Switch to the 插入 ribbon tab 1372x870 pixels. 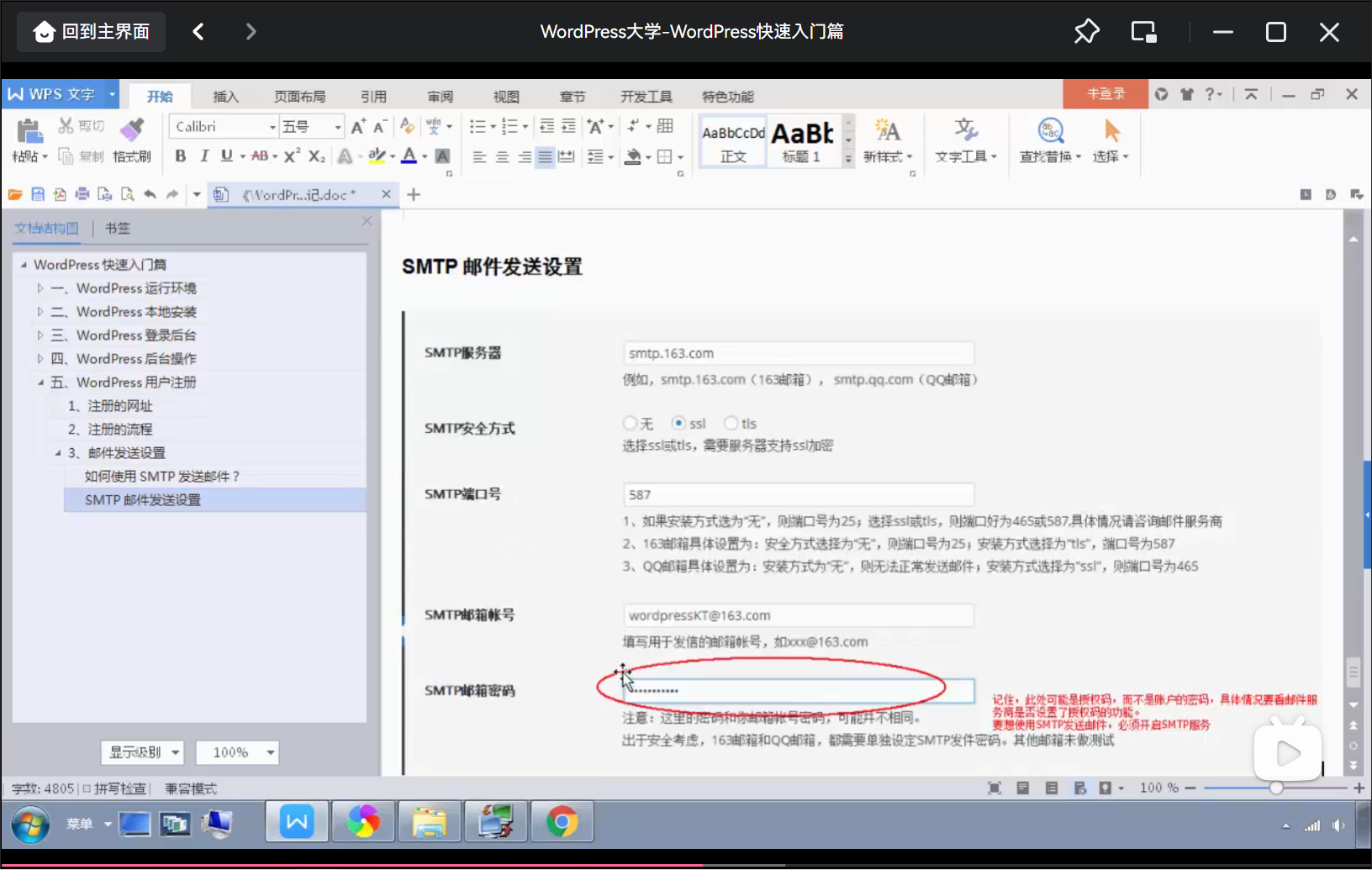[x=225, y=97]
